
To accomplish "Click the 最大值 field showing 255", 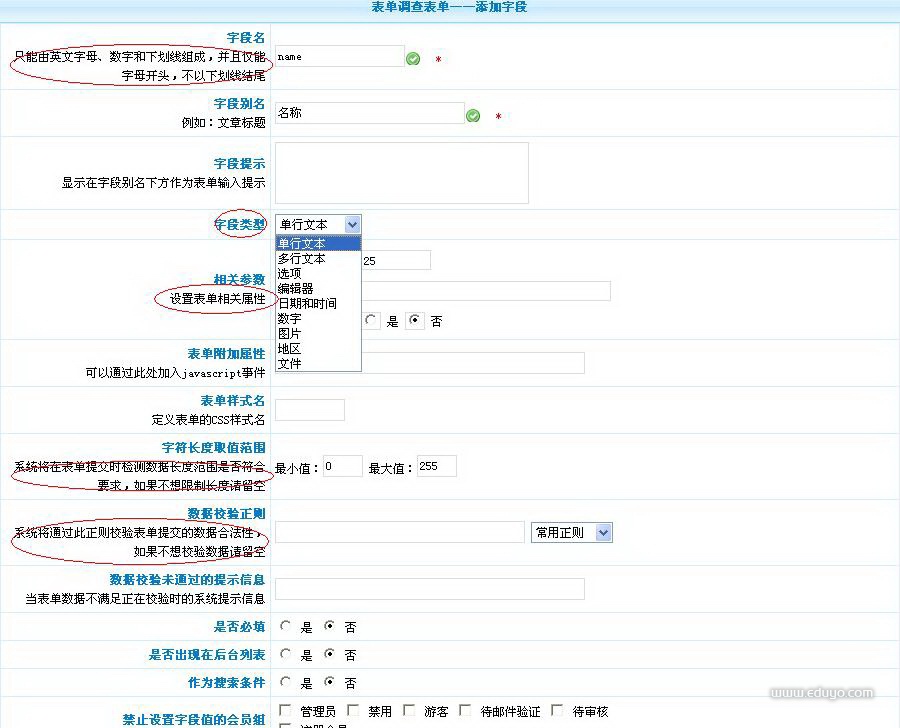I will pyautogui.click(x=436, y=467).
